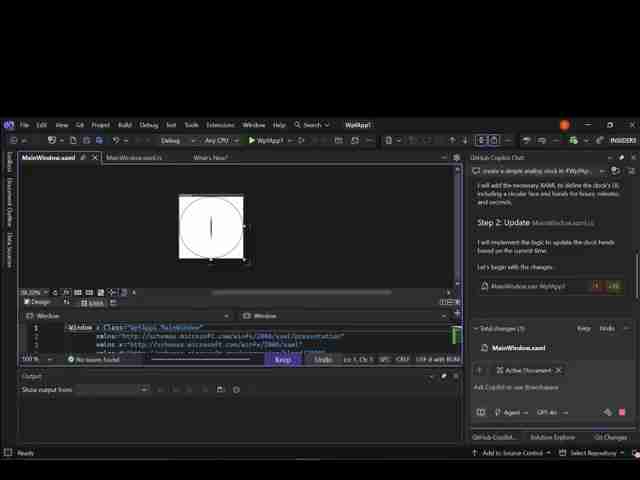Click the clock icon in Output toolbar
Image resolution: width=640 pixels, height=480 pixels.
click(236, 390)
